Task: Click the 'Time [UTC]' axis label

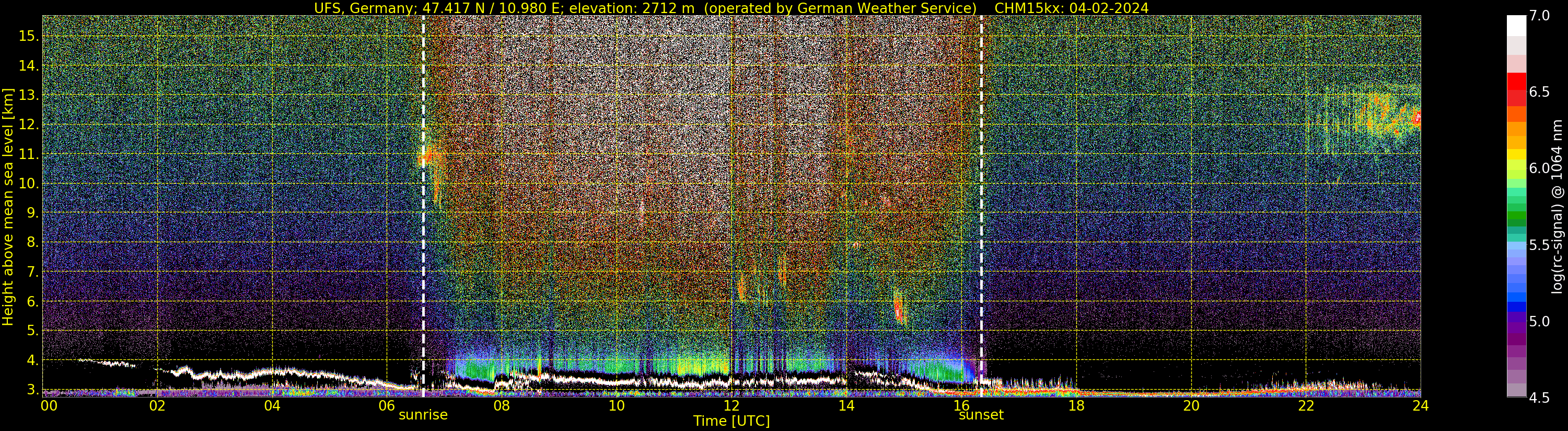Action: [731, 421]
